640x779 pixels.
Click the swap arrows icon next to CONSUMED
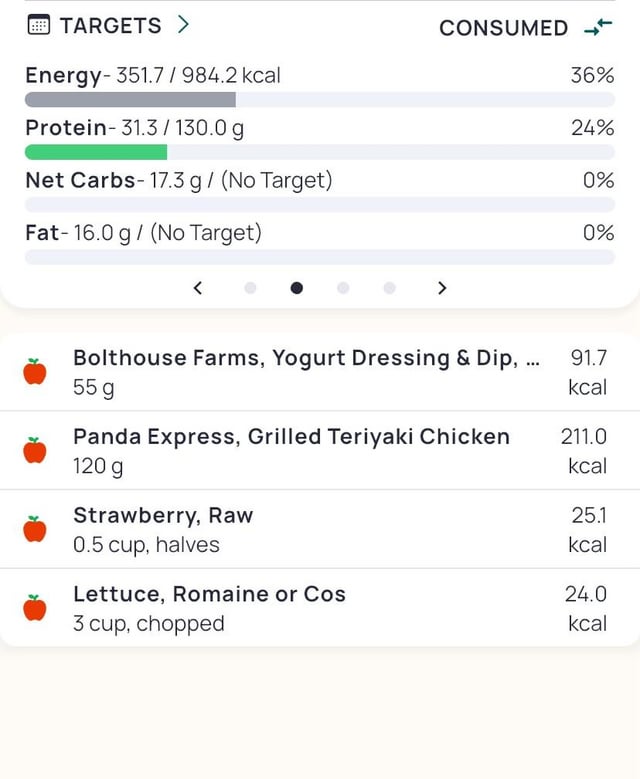pos(598,28)
